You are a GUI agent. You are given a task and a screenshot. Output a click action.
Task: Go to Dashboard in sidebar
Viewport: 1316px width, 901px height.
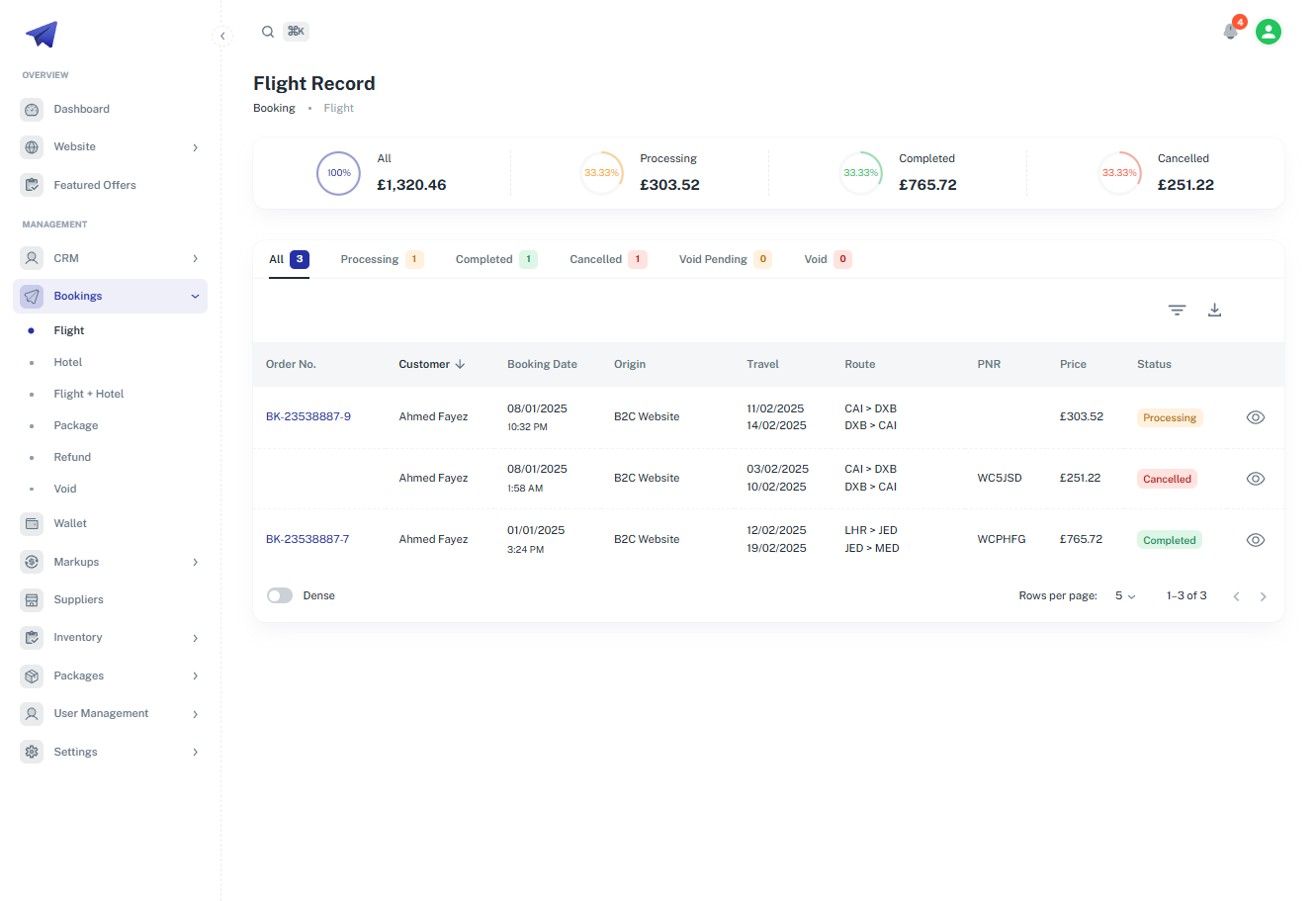[x=110, y=109]
